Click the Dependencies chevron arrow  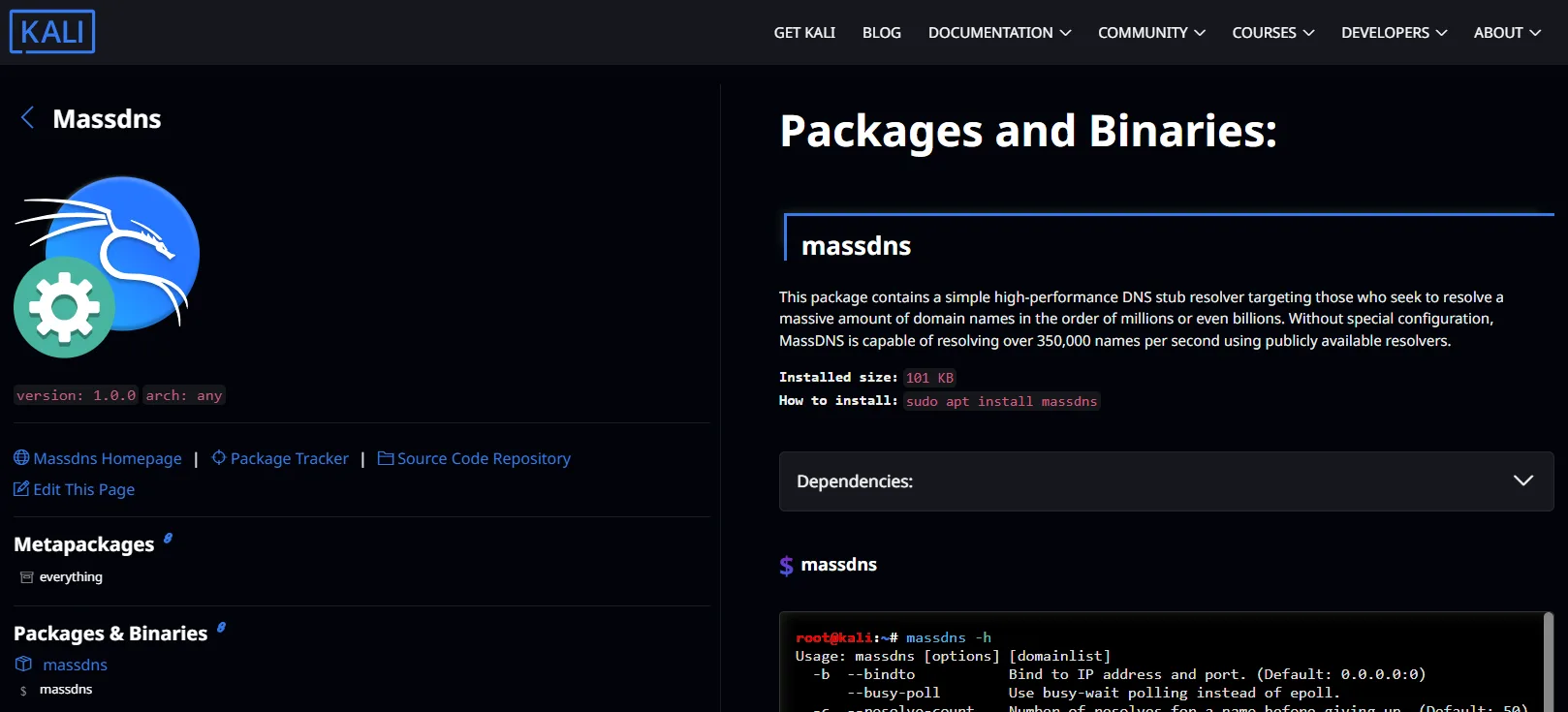click(1523, 480)
